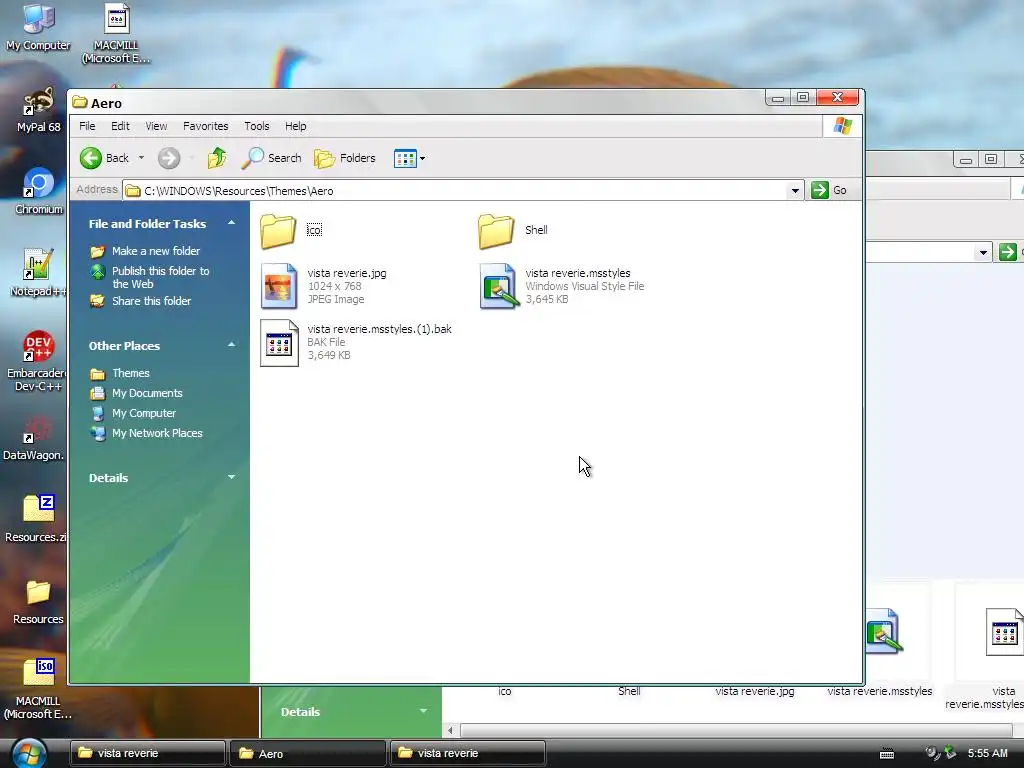Click the address path field
Screen dimensions: 1024x768
click(x=455, y=191)
